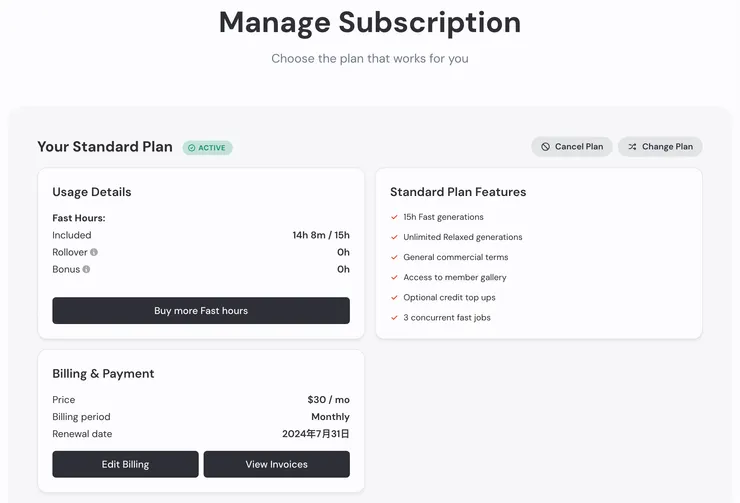Open Edit Billing

pyautogui.click(x=125, y=464)
